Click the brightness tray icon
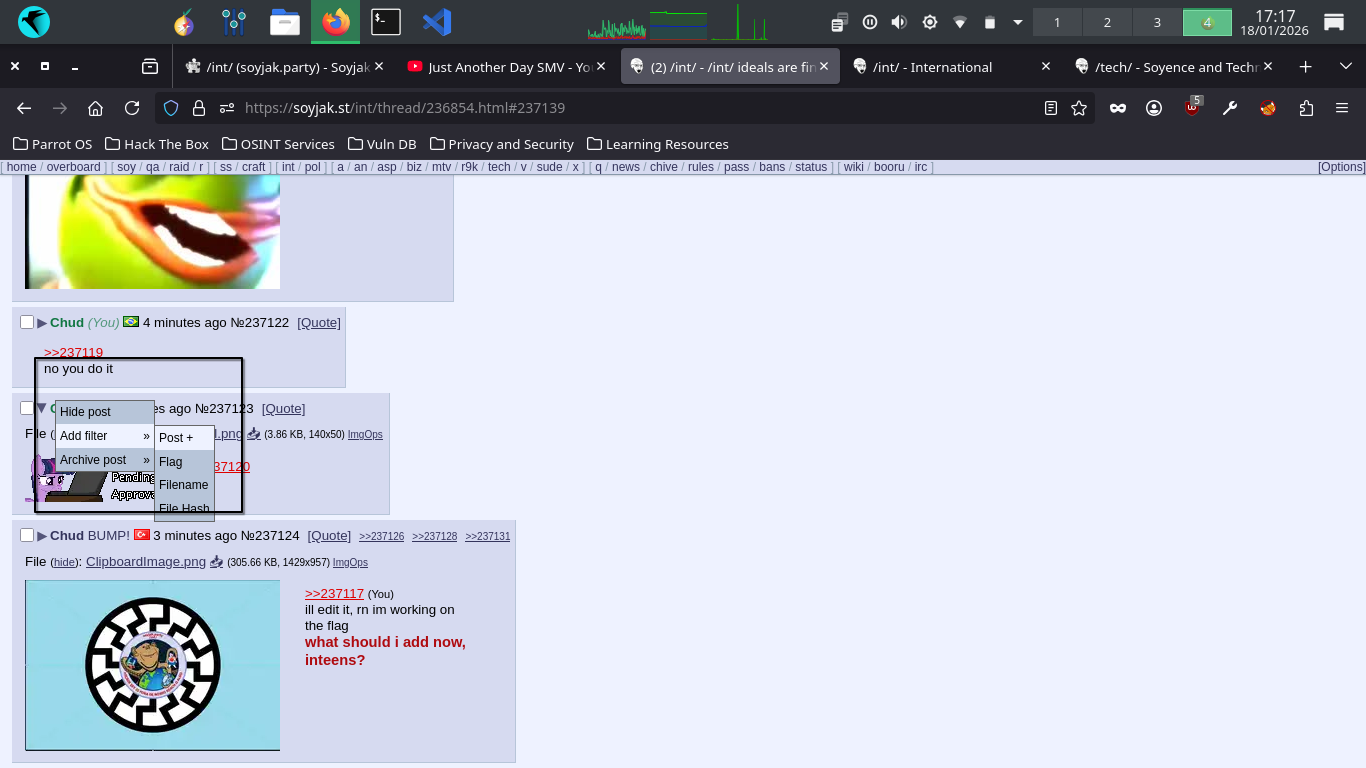The width and height of the screenshot is (1366, 768). 930,22
